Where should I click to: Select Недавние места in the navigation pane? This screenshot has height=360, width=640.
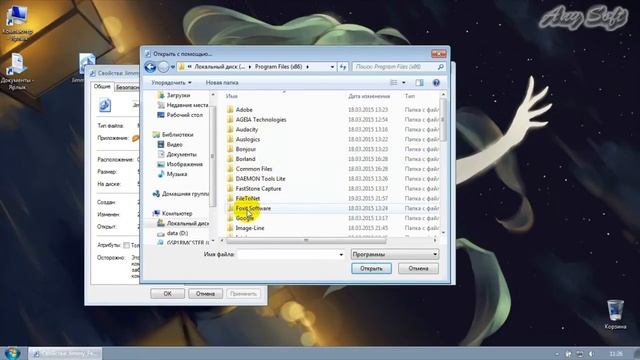coord(183,105)
